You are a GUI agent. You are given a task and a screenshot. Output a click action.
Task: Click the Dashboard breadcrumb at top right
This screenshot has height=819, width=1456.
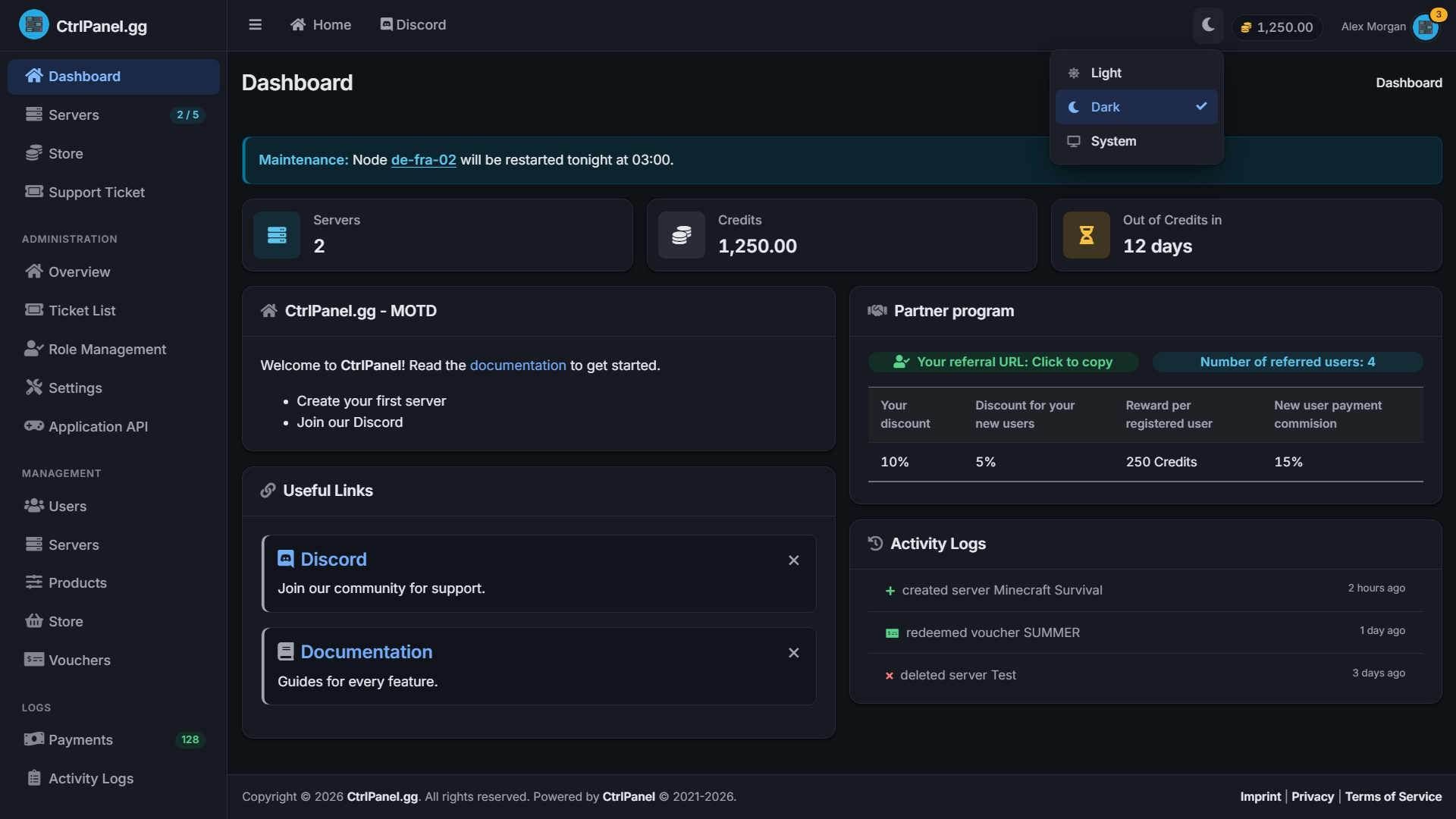(x=1409, y=83)
